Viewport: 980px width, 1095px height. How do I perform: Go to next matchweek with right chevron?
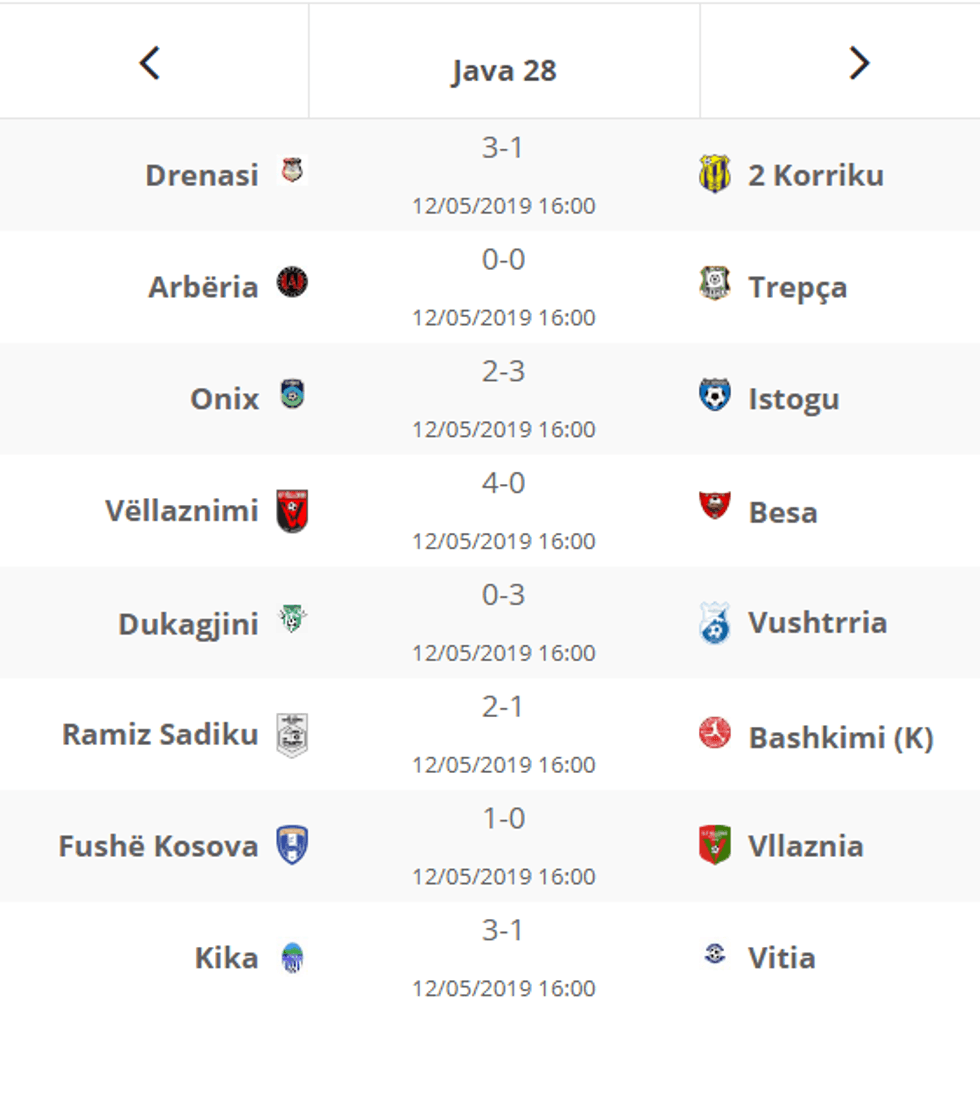click(x=858, y=64)
